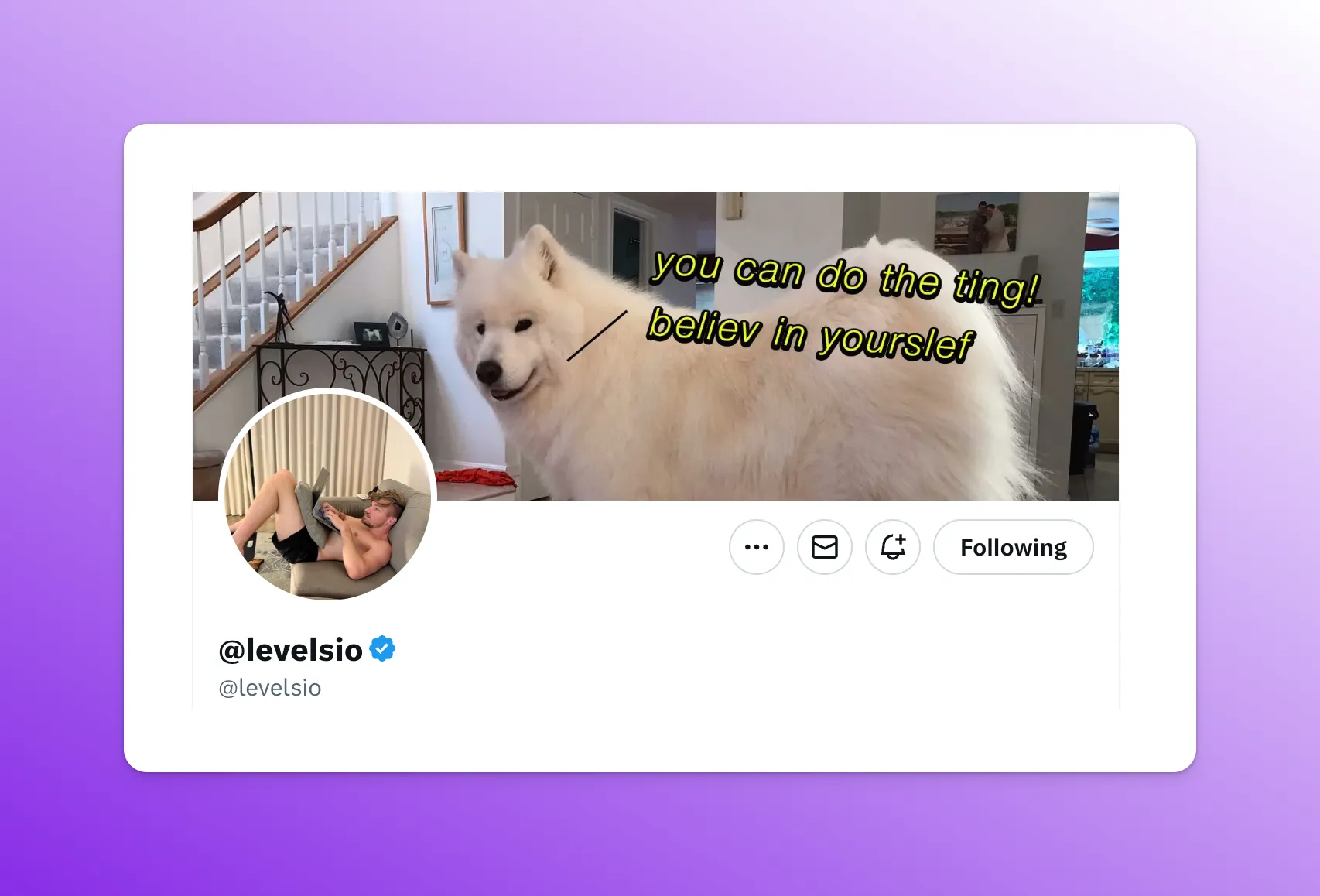The width and height of the screenshot is (1320, 896).
Task: Click the couple's wall canvas in banner
Action: pyautogui.click(x=976, y=224)
